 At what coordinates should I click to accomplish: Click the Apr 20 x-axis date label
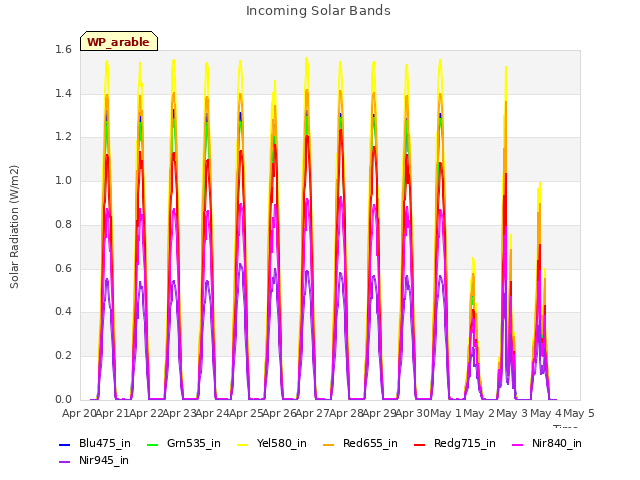[79, 414]
